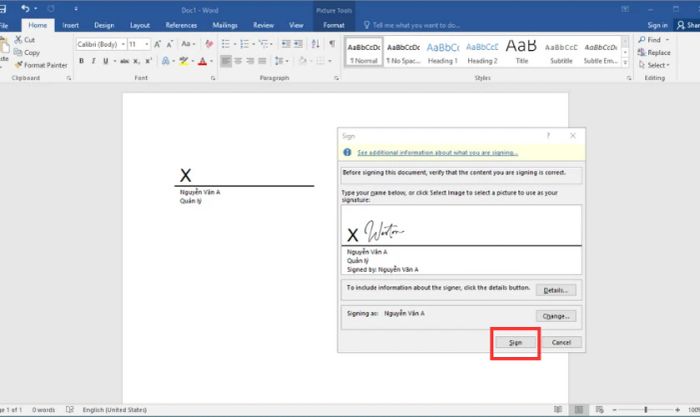Apply red font color button
The width and height of the screenshot is (700, 417).
pyautogui.click(x=203, y=61)
